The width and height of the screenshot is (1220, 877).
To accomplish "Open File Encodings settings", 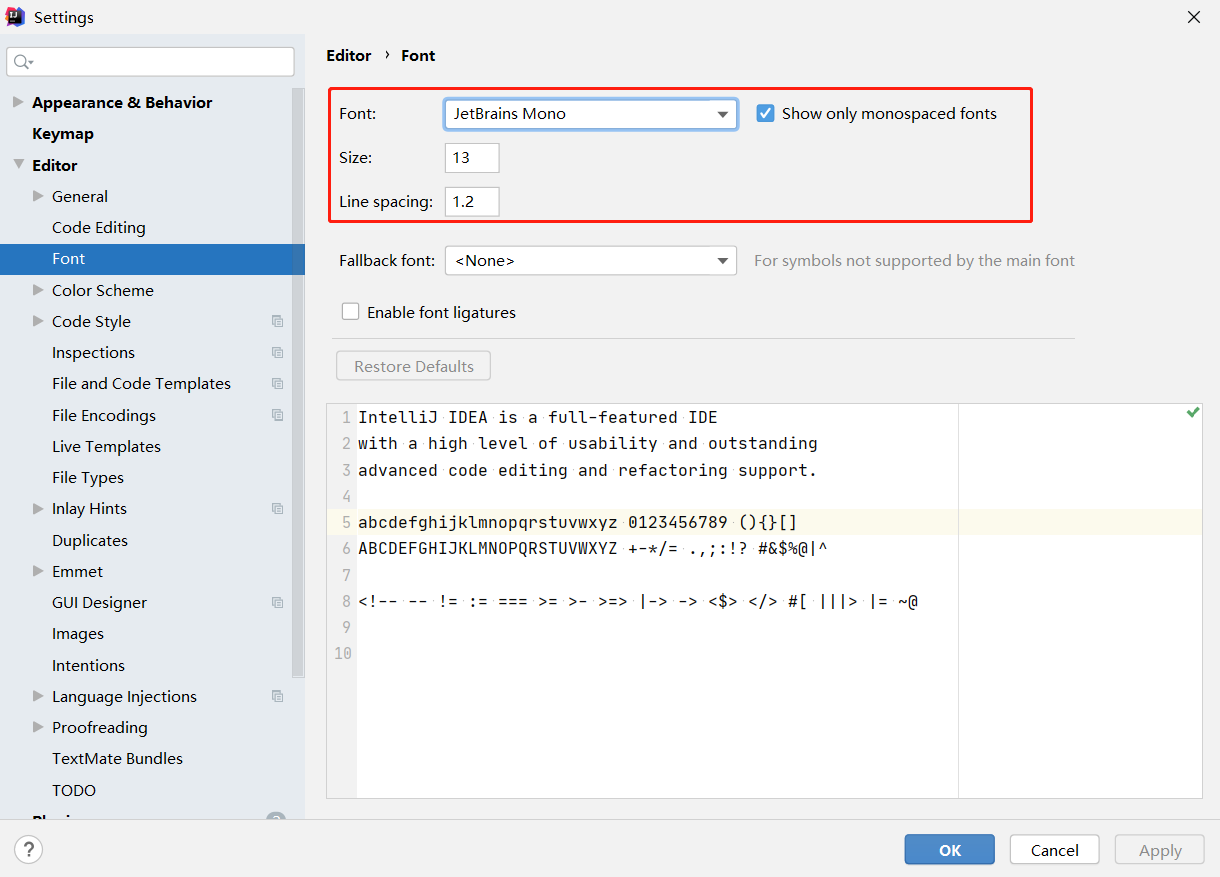I will pos(104,415).
